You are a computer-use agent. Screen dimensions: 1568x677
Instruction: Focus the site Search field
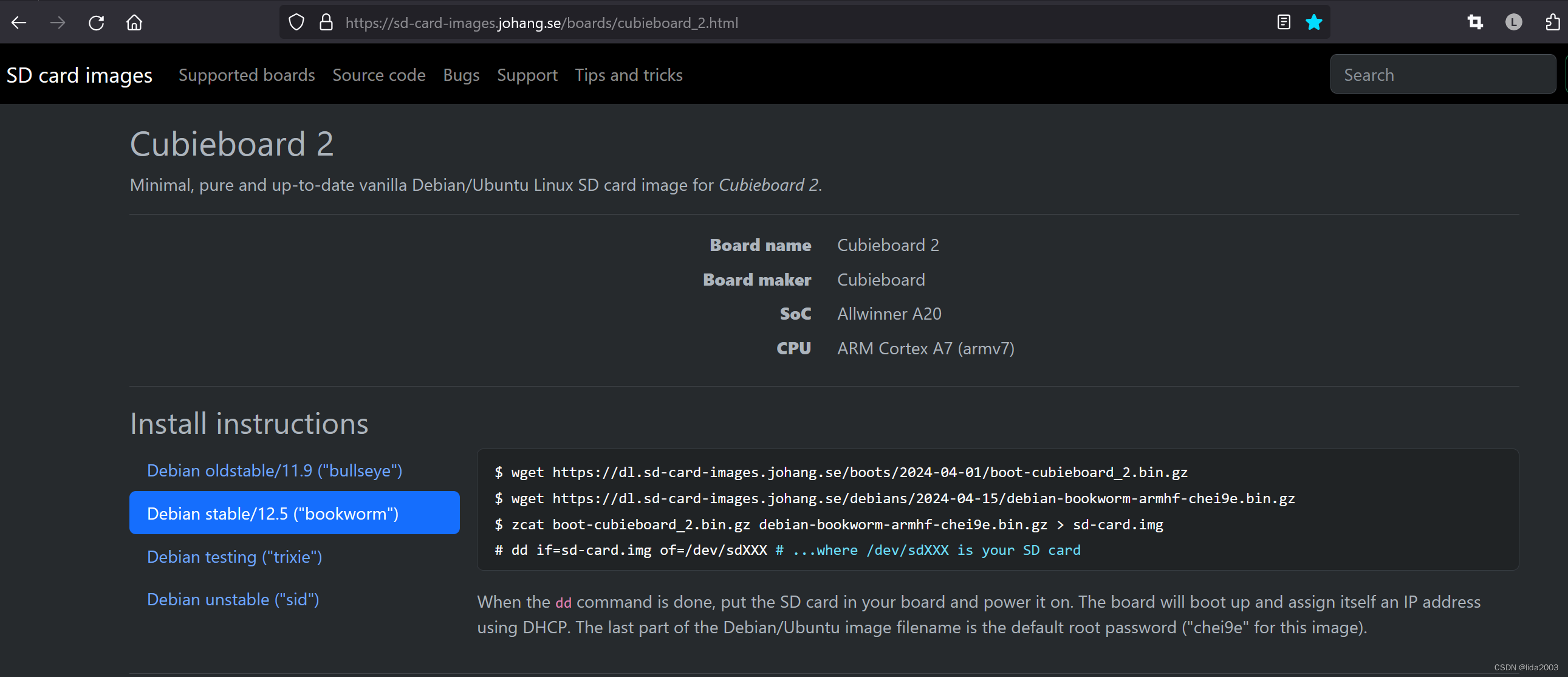[x=1443, y=74]
